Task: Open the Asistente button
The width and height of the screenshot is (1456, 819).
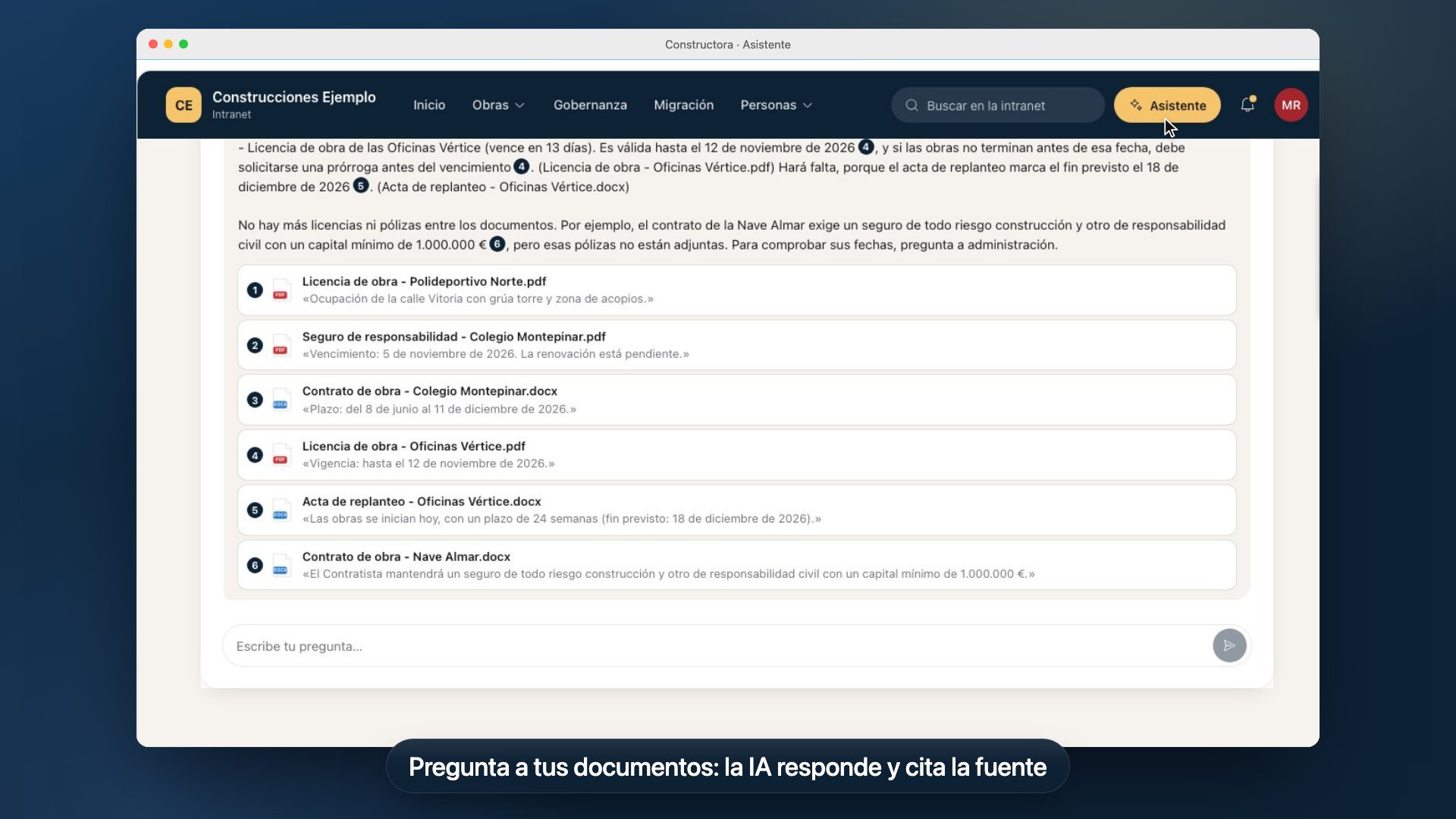Action: (1167, 105)
